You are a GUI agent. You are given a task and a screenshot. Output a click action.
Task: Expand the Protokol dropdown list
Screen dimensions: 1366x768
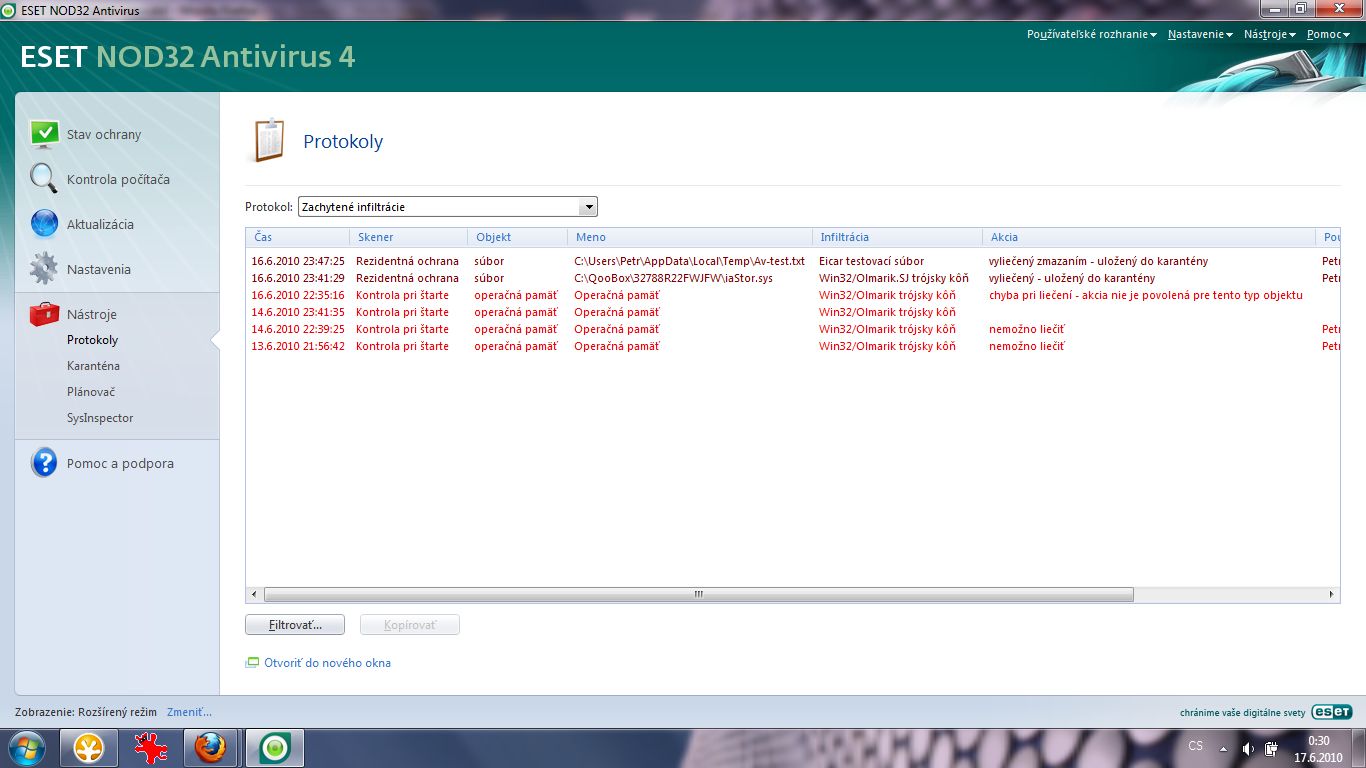click(589, 207)
